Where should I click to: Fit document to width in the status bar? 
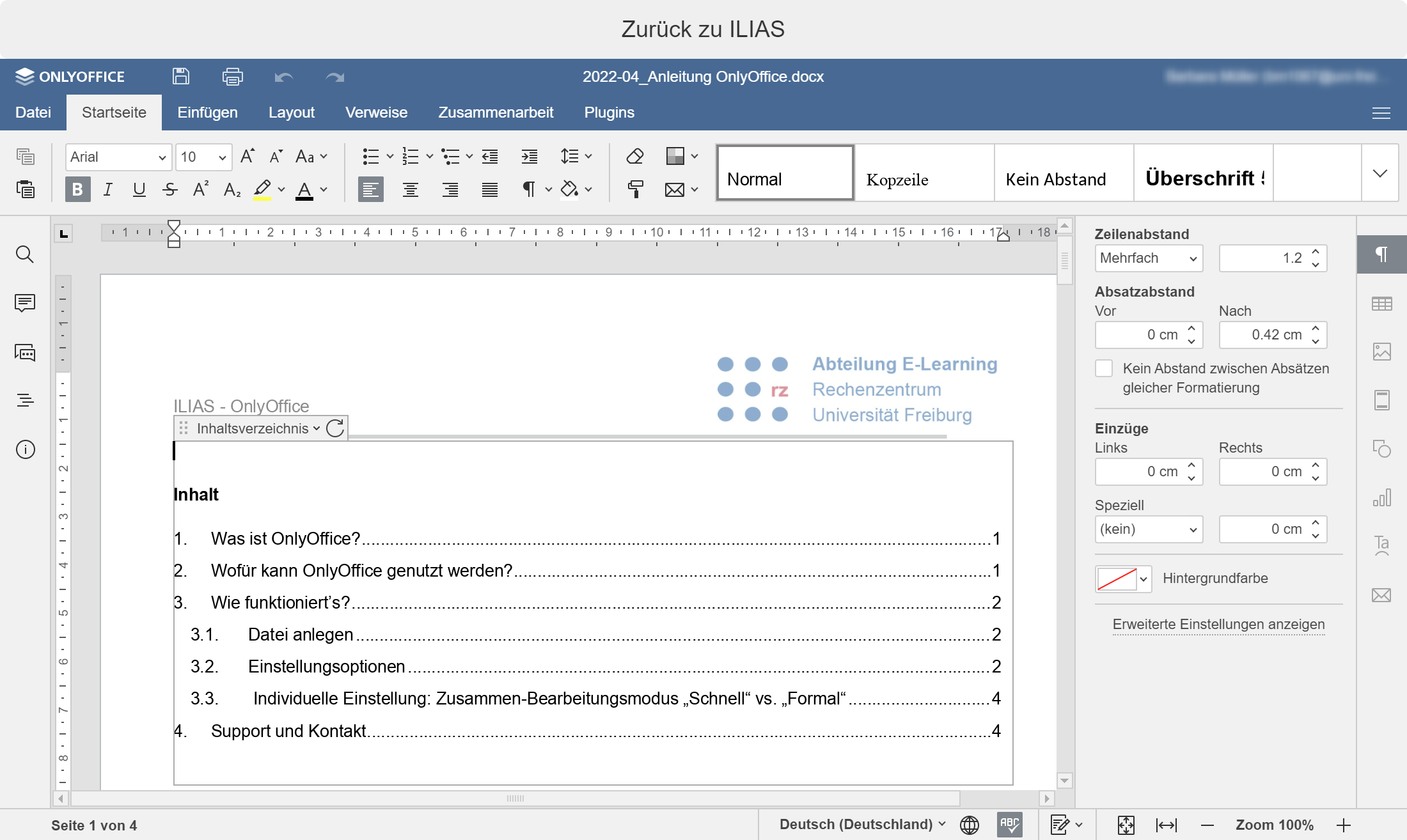1167,825
